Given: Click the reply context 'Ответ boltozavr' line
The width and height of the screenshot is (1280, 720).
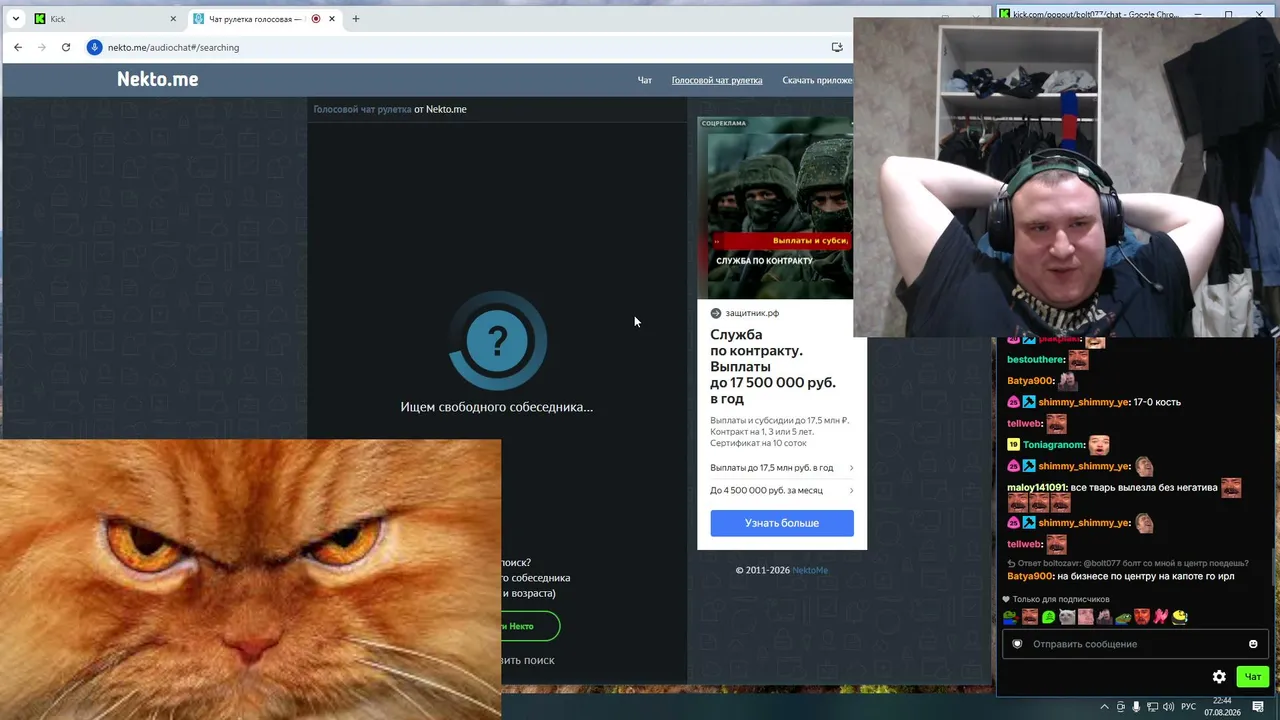Looking at the screenshot, I should [1128, 563].
